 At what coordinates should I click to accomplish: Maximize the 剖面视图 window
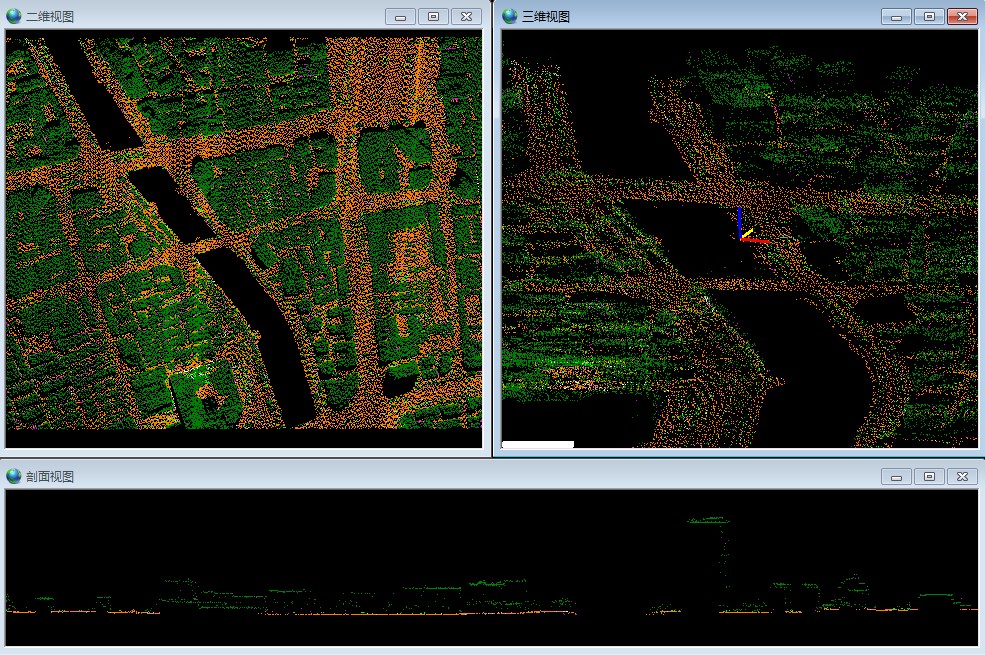point(929,477)
